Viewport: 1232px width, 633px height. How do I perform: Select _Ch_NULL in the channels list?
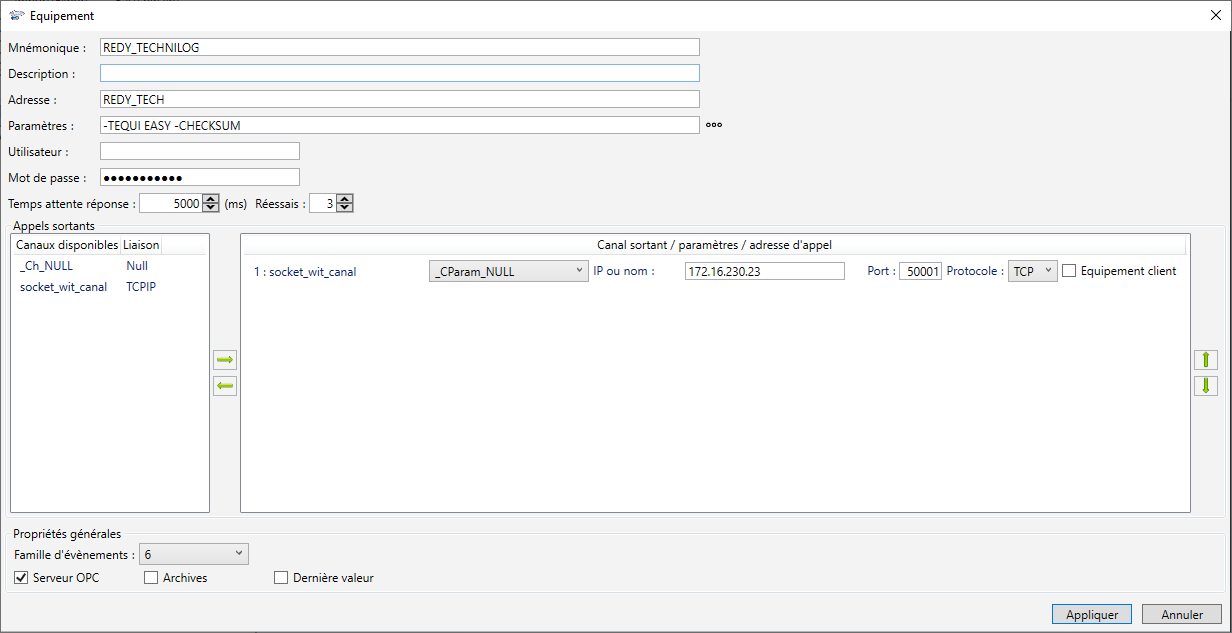(x=46, y=266)
